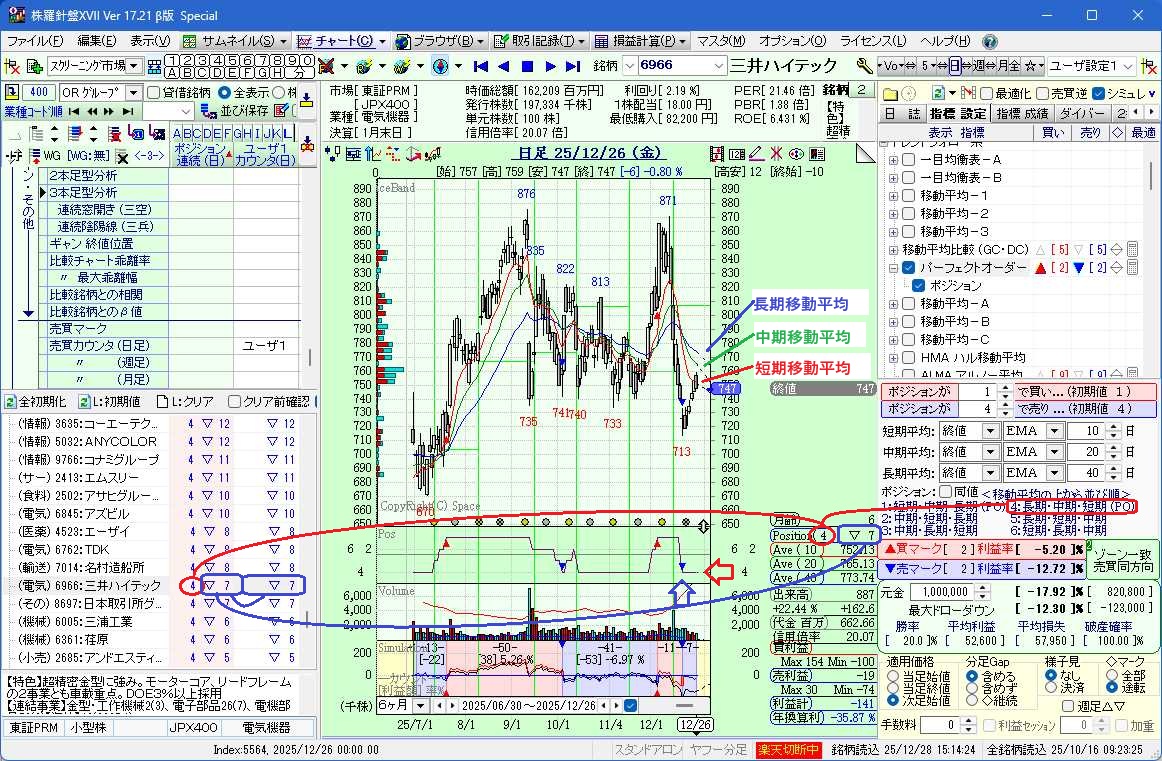1162x761 pixels.
Task: Click the blue play forward button
Action: click(x=550, y=66)
